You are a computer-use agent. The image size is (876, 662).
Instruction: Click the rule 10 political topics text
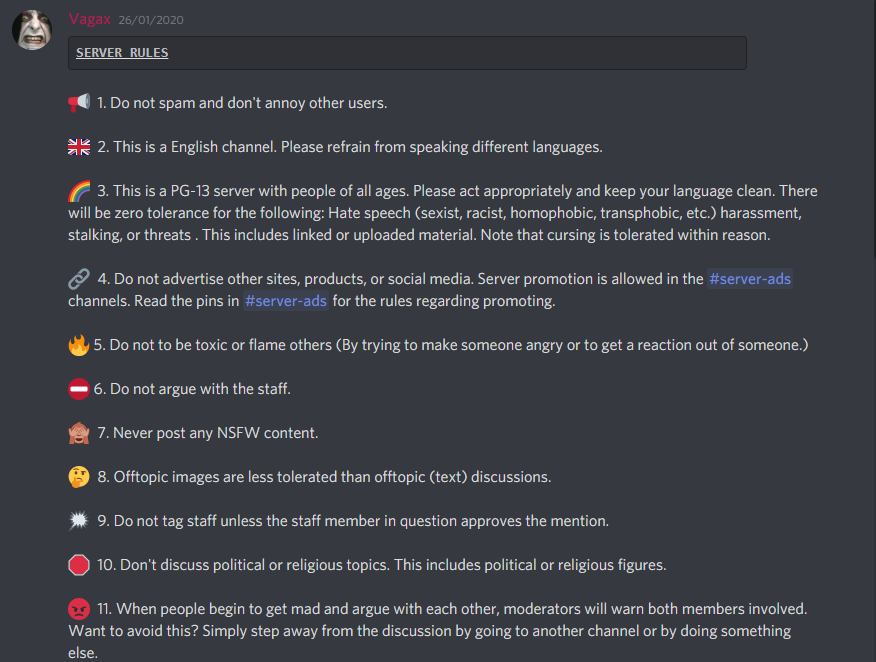[382, 565]
